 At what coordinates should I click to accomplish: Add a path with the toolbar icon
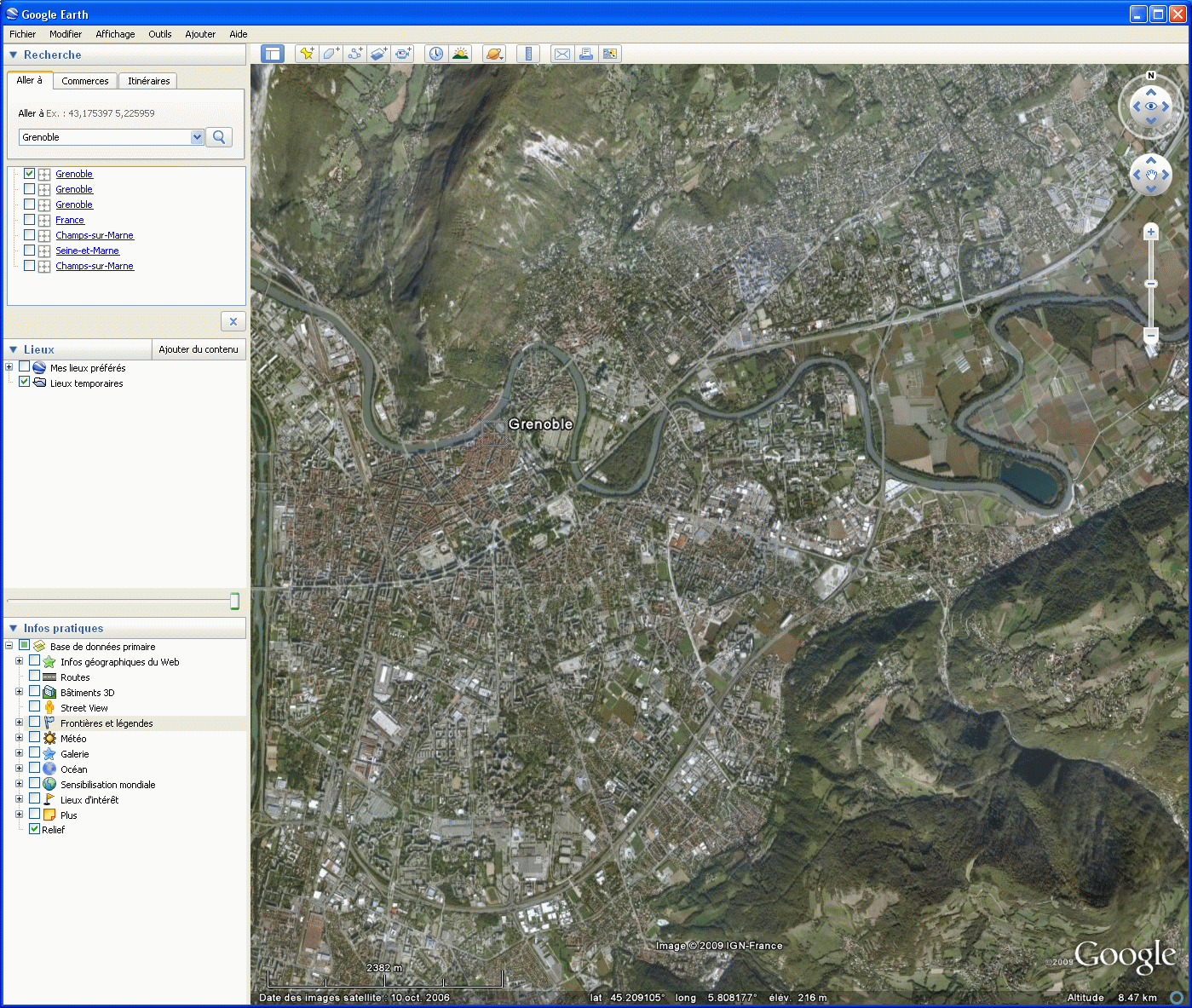pos(354,54)
